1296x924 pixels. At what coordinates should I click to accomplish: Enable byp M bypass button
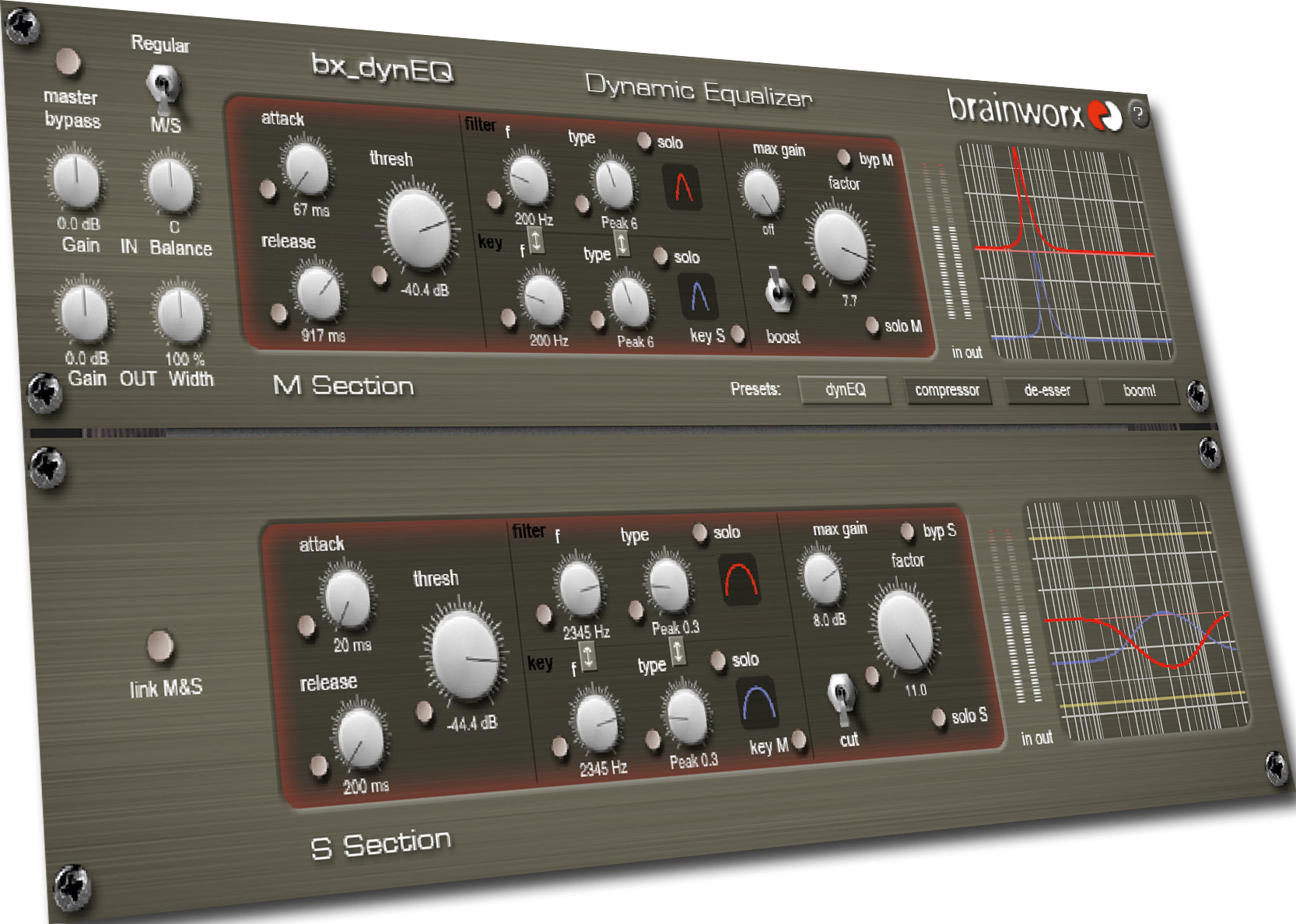click(x=843, y=158)
